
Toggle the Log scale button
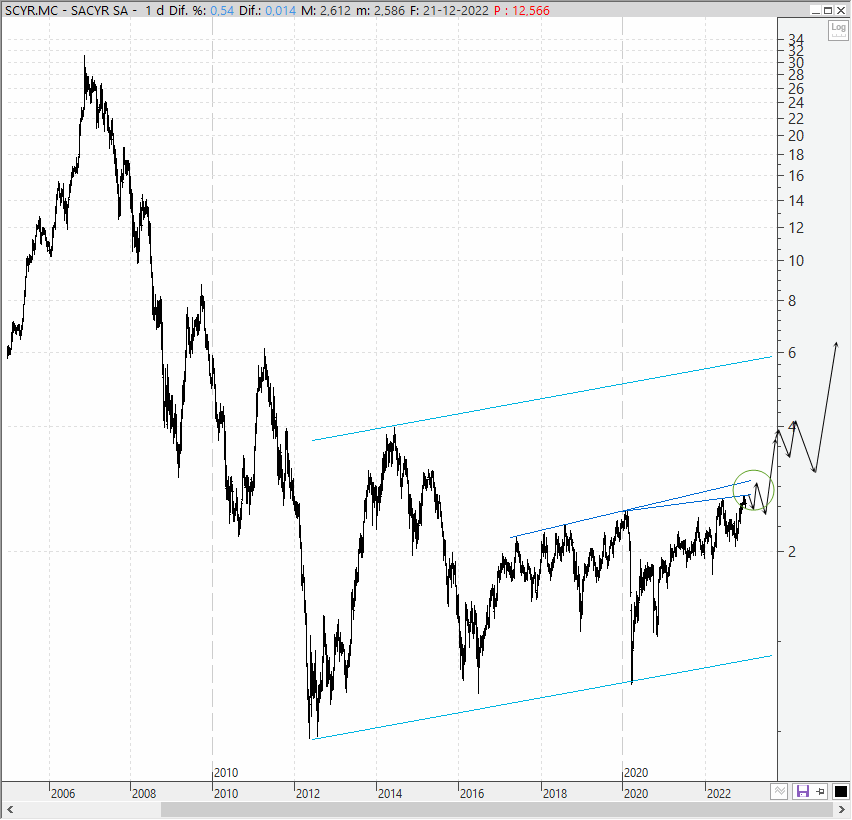click(x=838, y=30)
